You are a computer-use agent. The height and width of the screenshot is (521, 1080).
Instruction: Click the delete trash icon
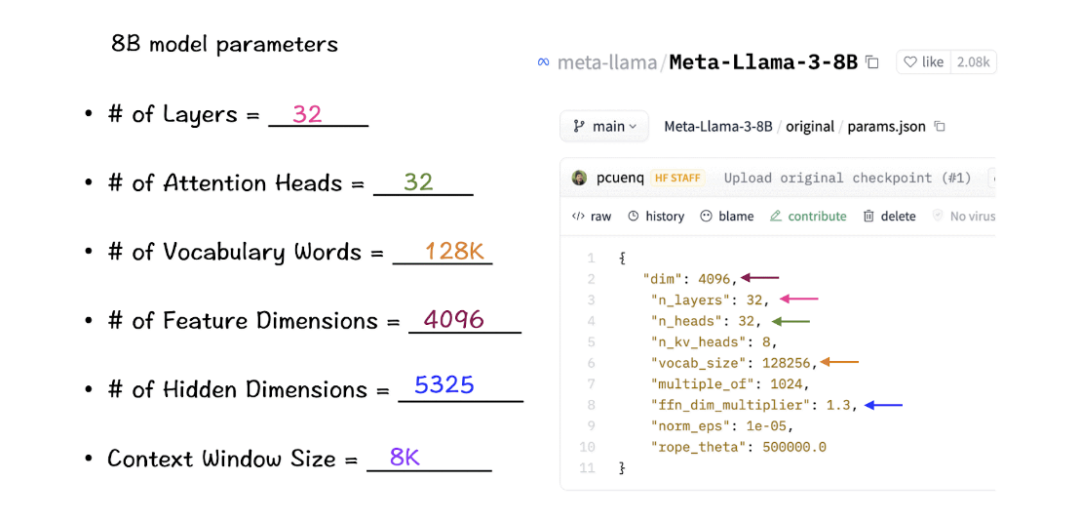pyautogui.click(x=869, y=216)
